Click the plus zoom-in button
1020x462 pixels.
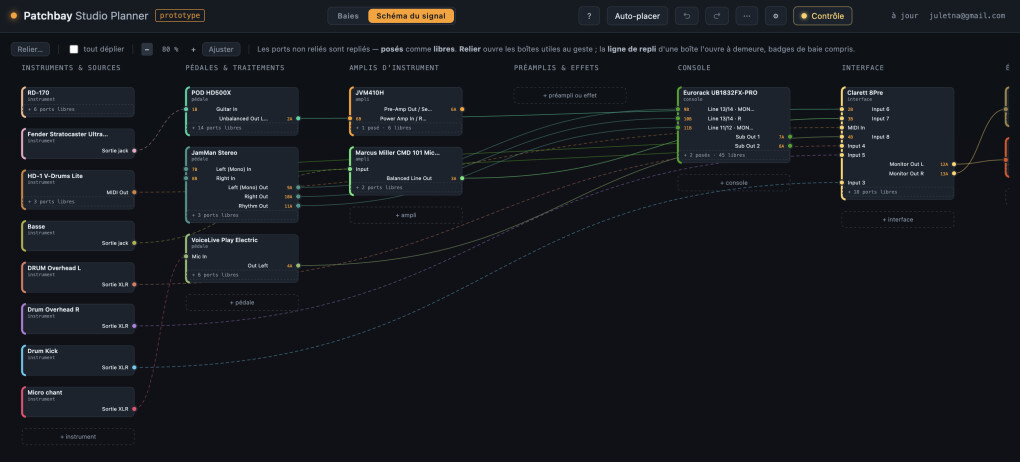tap(193, 49)
